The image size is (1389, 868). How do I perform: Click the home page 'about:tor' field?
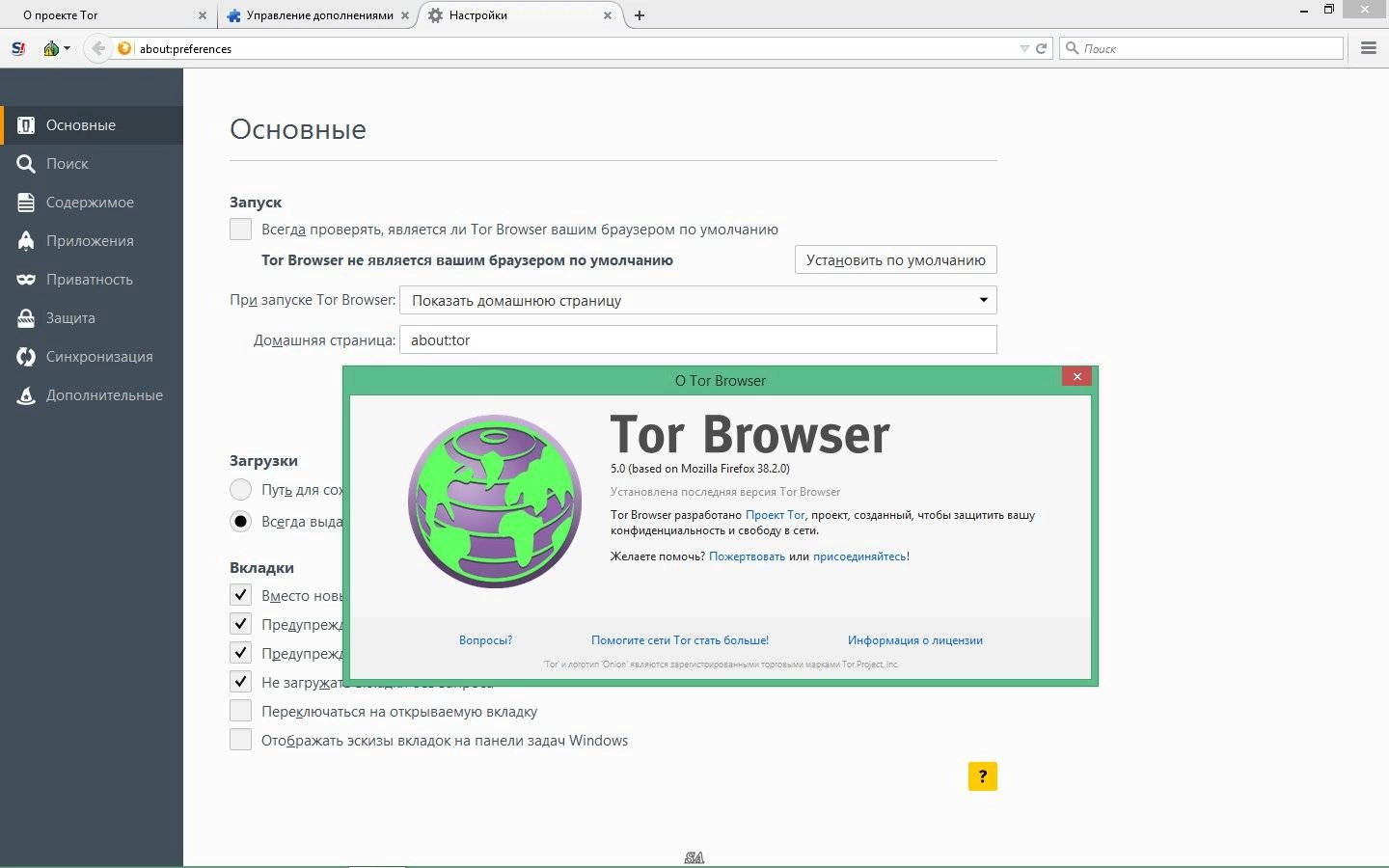(697, 339)
